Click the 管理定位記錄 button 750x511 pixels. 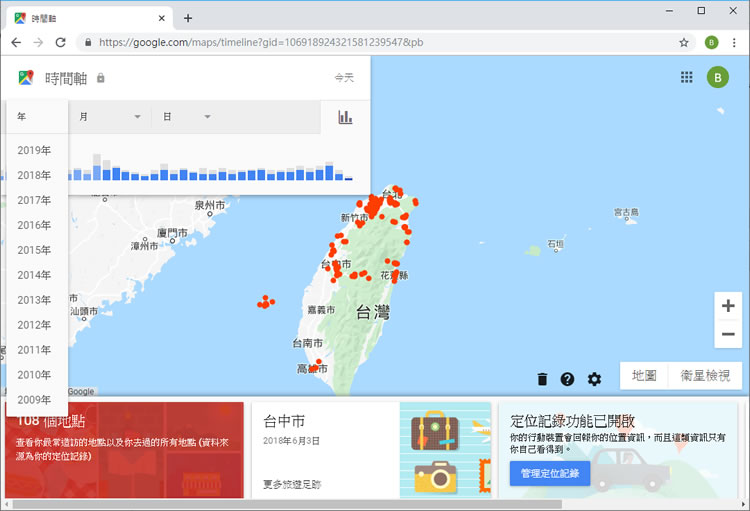(x=549, y=473)
